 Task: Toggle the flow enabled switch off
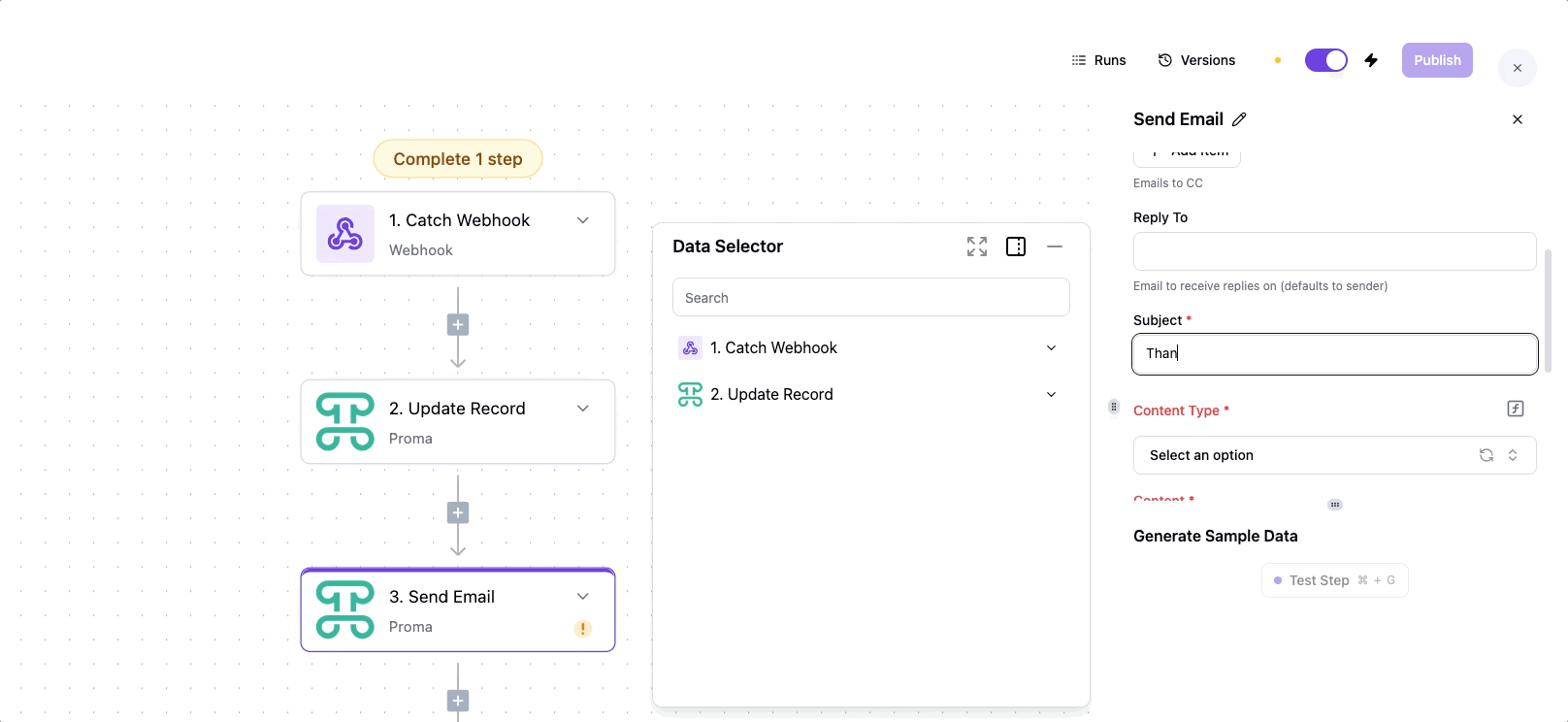click(x=1325, y=60)
